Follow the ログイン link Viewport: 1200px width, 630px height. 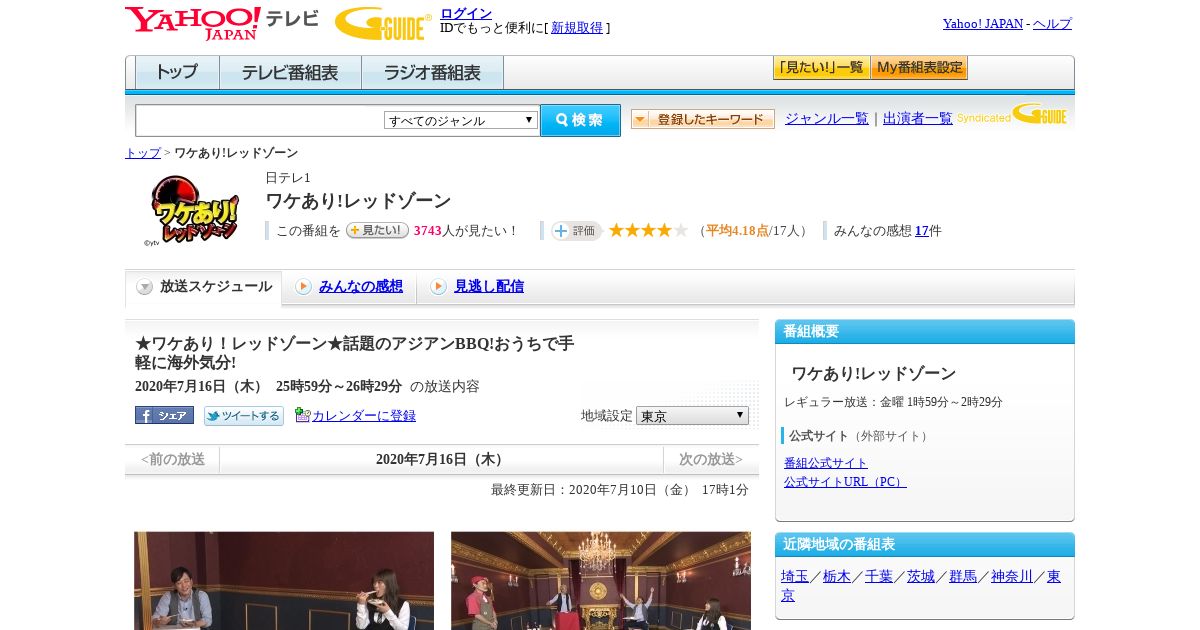(x=466, y=13)
